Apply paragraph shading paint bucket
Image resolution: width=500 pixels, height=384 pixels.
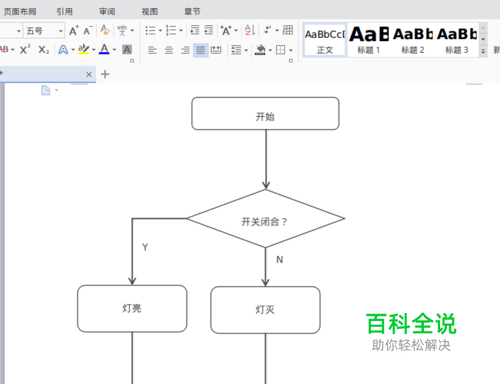260,50
